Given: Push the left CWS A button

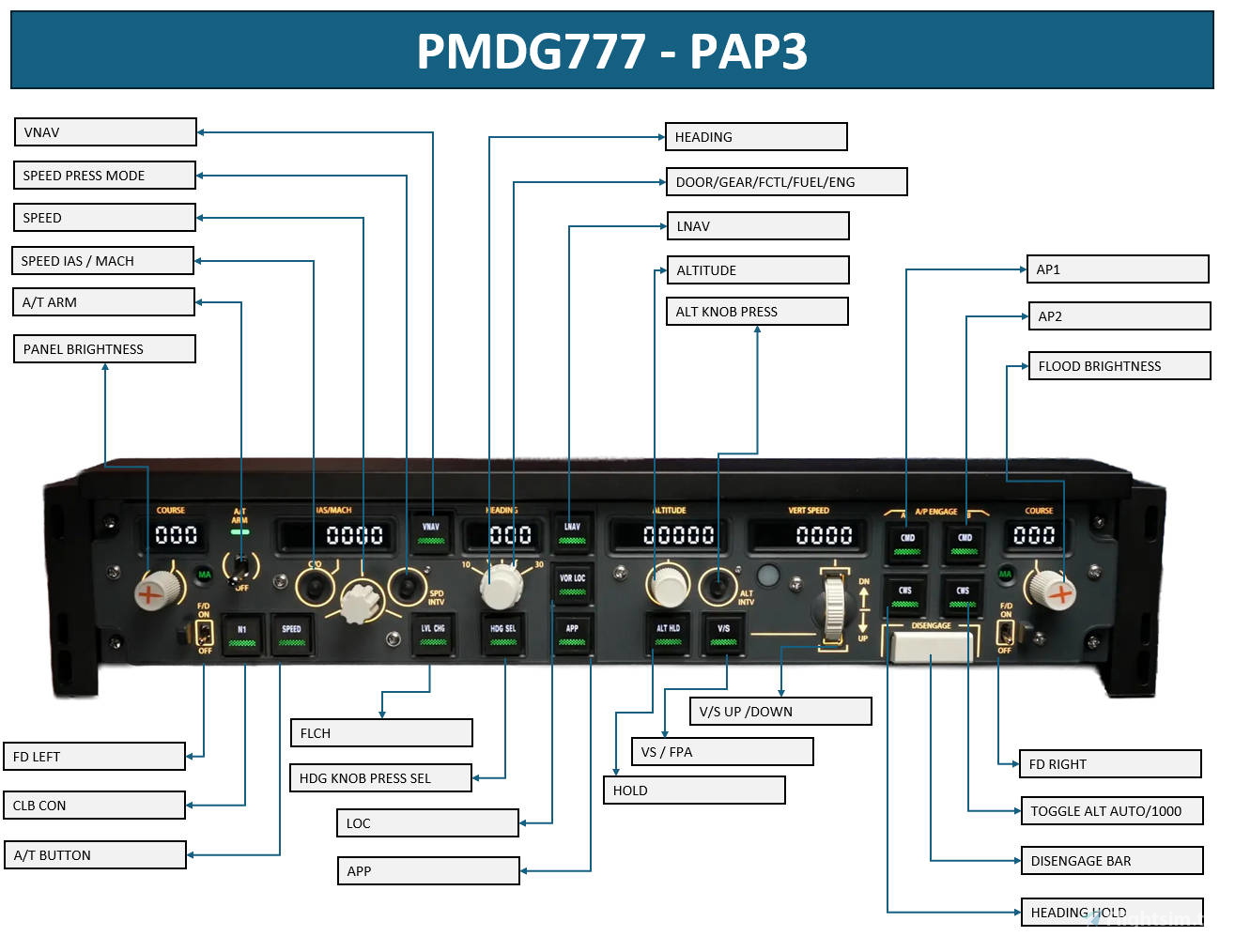Looking at the screenshot, I should click(x=905, y=596).
